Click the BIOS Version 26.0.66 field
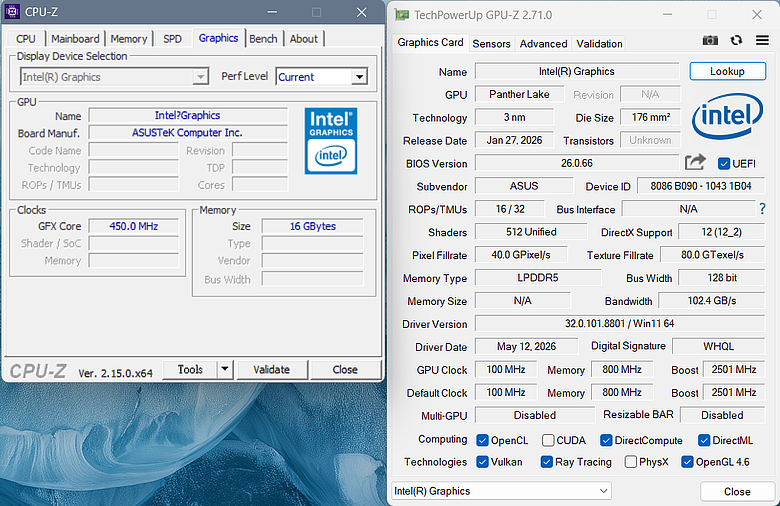780x506 pixels. (x=577, y=163)
